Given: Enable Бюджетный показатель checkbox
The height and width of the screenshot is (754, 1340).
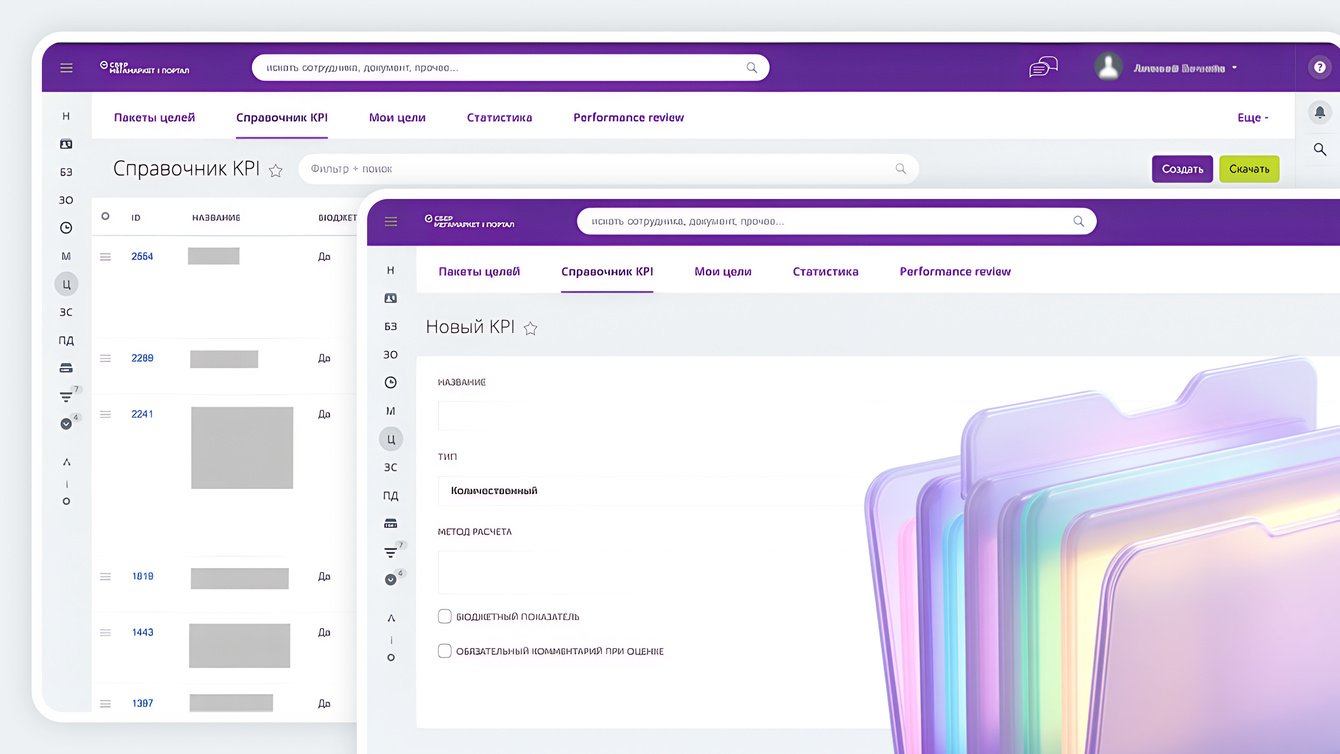Looking at the screenshot, I should (x=445, y=617).
